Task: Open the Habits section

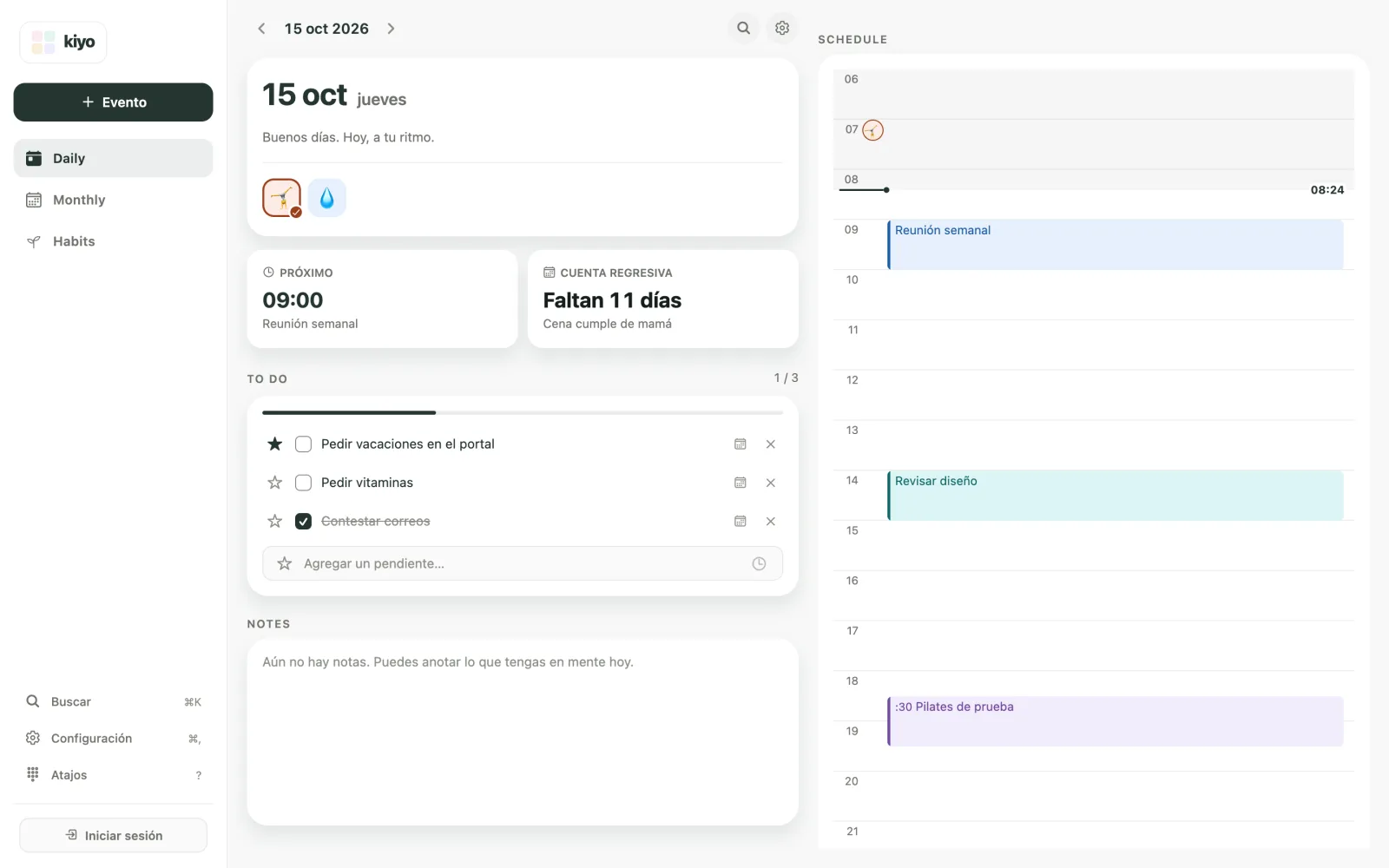Action: [113, 241]
